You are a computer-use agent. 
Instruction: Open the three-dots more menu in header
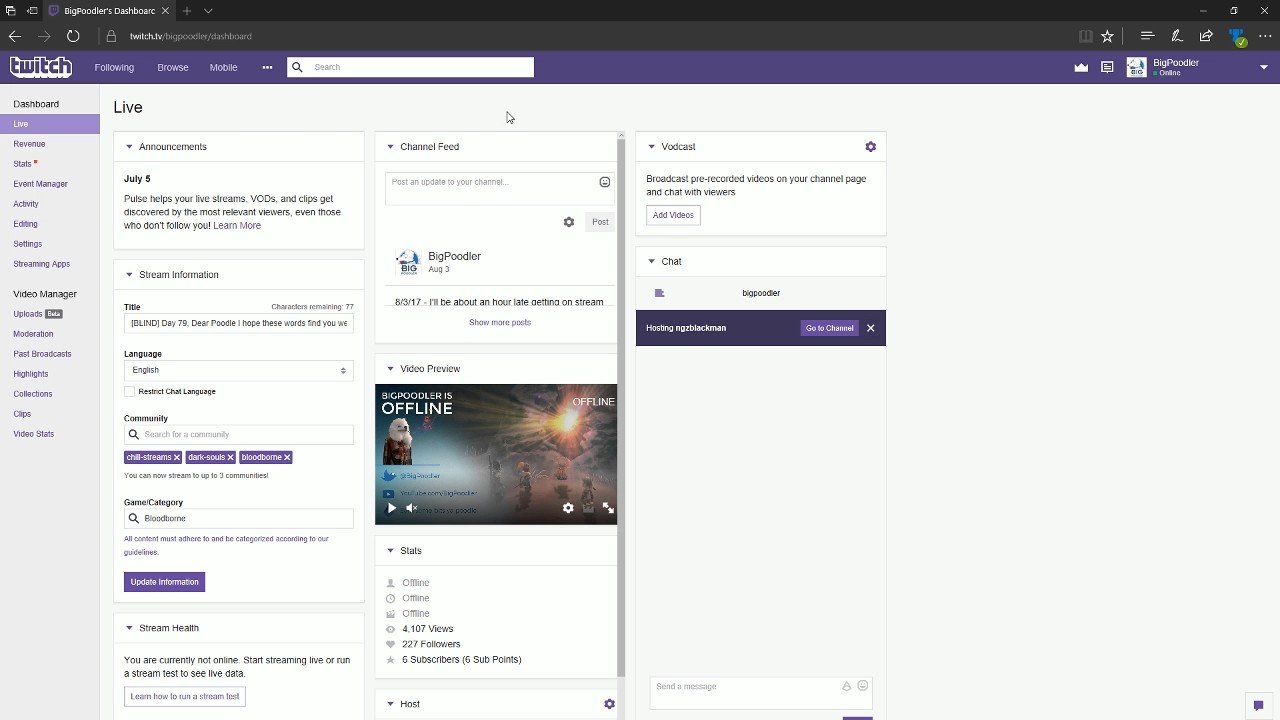pos(267,67)
